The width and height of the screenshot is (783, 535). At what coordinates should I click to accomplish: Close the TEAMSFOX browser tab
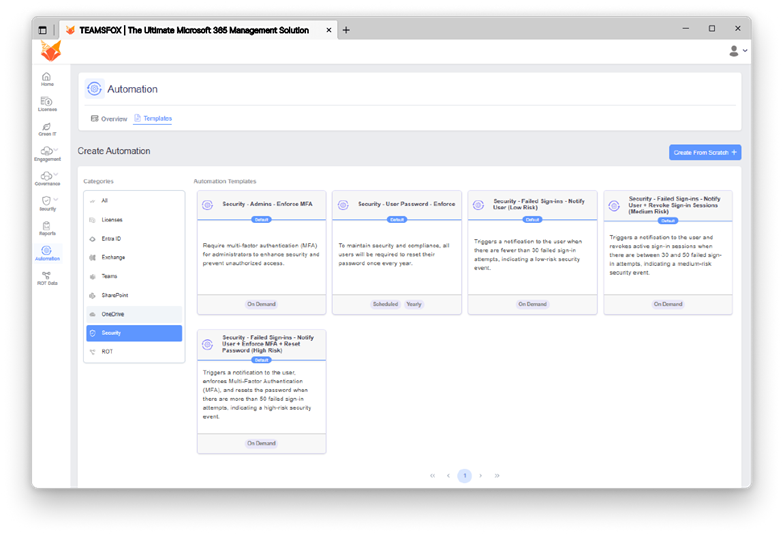[329, 30]
